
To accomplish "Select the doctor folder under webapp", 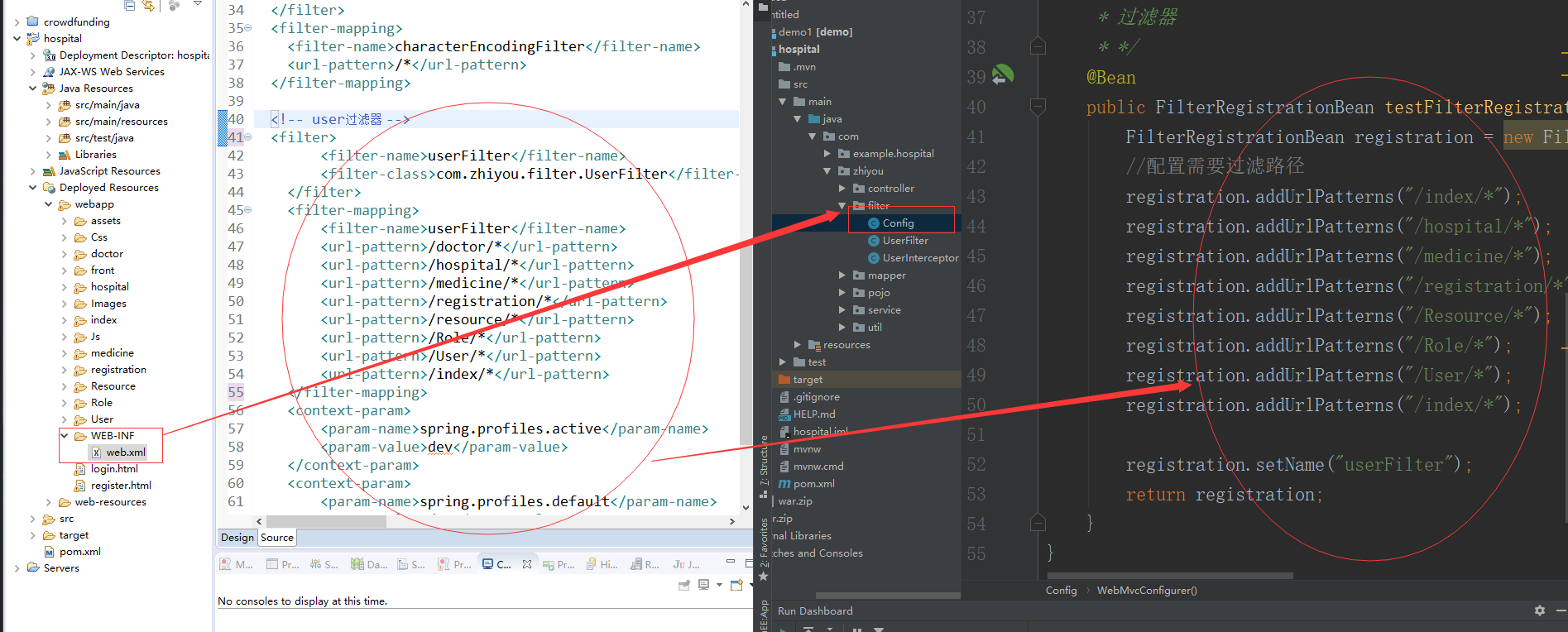I will (99, 253).
